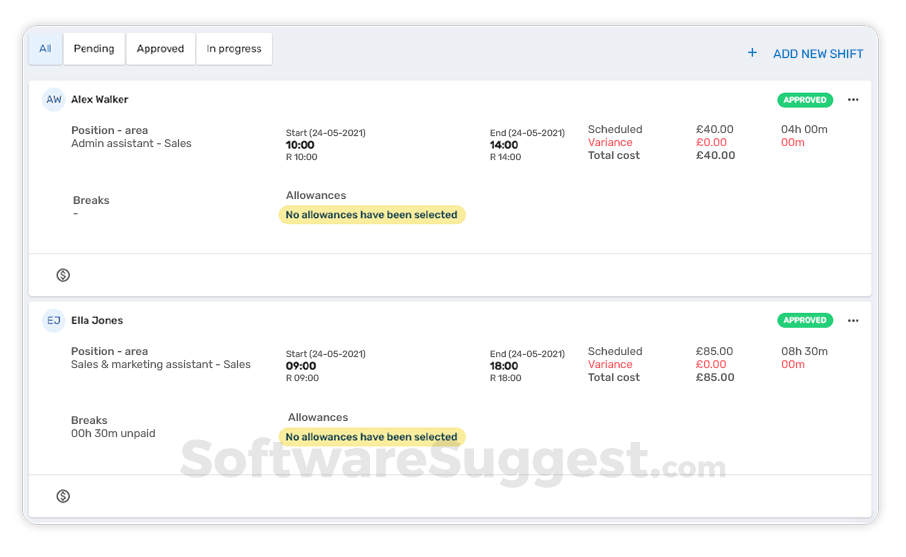The width and height of the screenshot is (906, 557).
Task: Click the ADD NEW SHIFT button
Action: click(x=817, y=54)
